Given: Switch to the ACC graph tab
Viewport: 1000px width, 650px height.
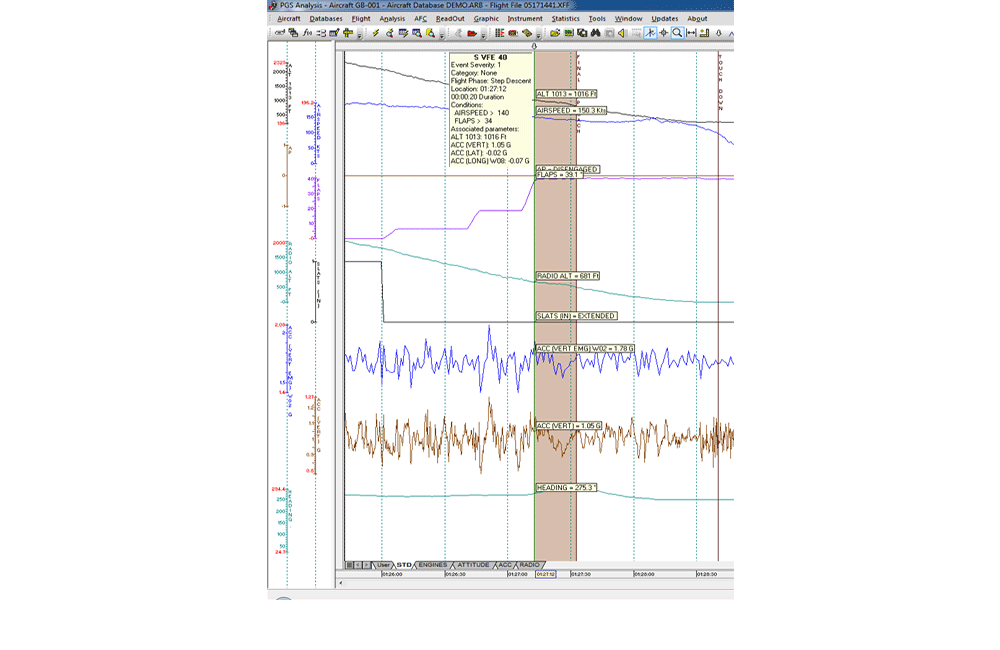Looking at the screenshot, I should pyautogui.click(x=504, y=565).
